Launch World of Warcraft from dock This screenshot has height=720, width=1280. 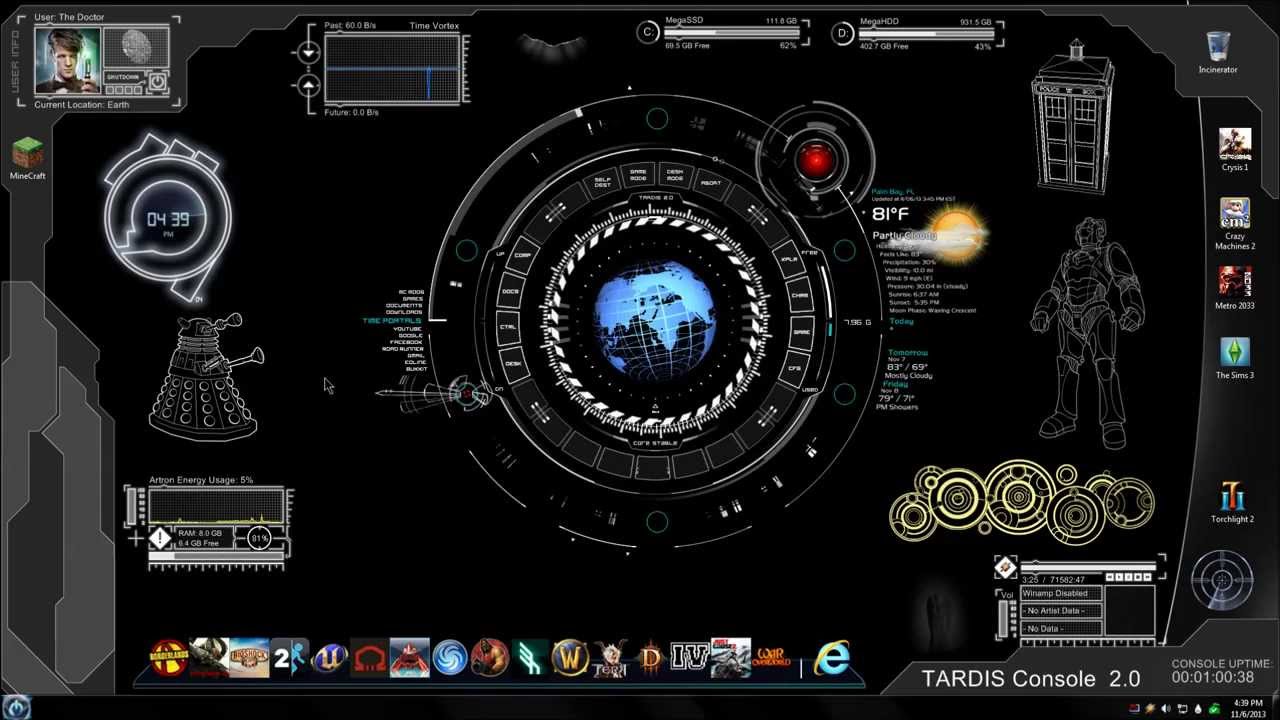(569, 658)
